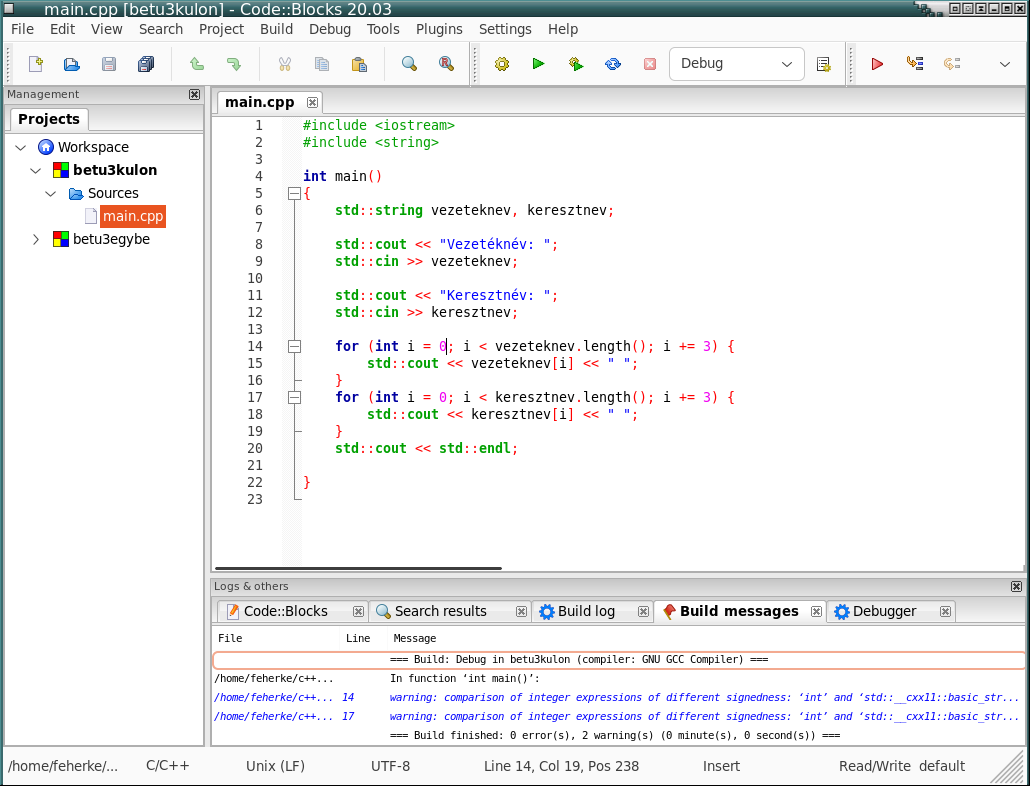Click the Insert mode status field
Image resolution: width=1030 pixels, height=786 pixels.
pos(721,766)
